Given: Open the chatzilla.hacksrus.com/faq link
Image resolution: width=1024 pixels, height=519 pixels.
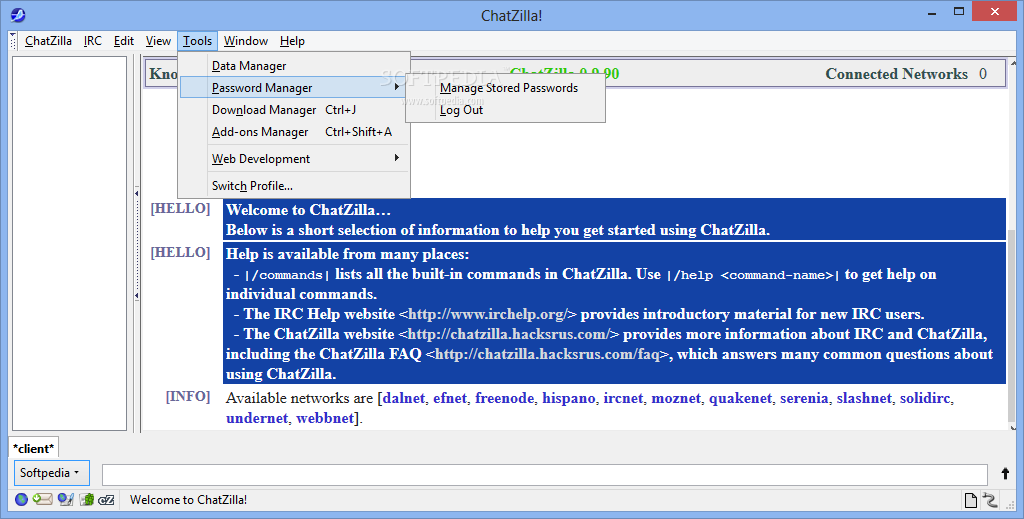Looking at the screenshot, I should [x=547, y=354].
